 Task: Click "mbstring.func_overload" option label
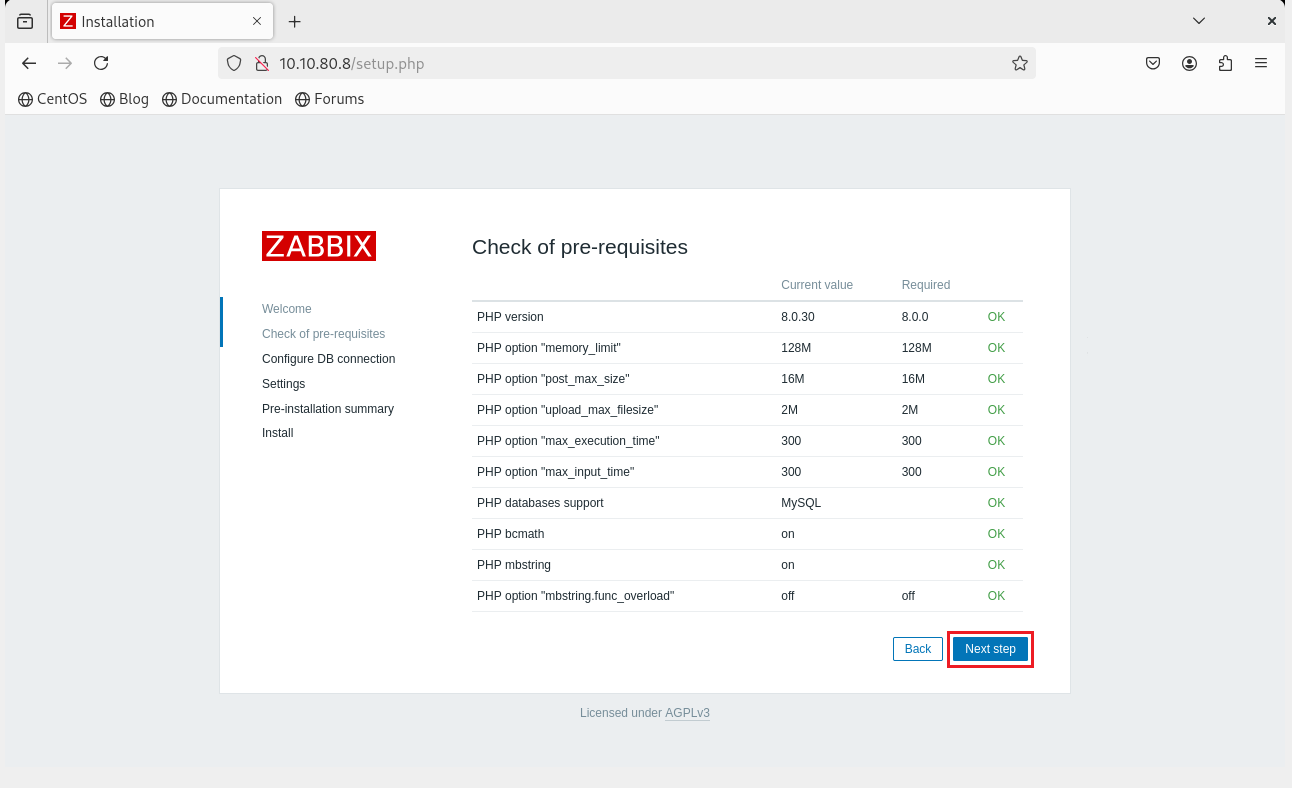(576, 596)
